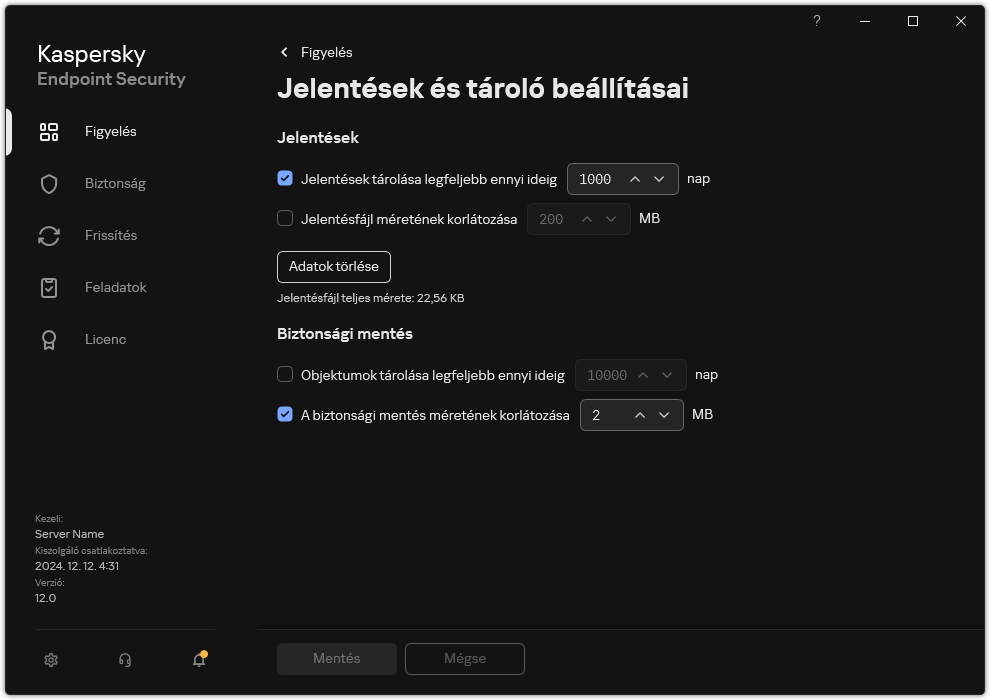Open notifications via the bell icon

point(198,660)
